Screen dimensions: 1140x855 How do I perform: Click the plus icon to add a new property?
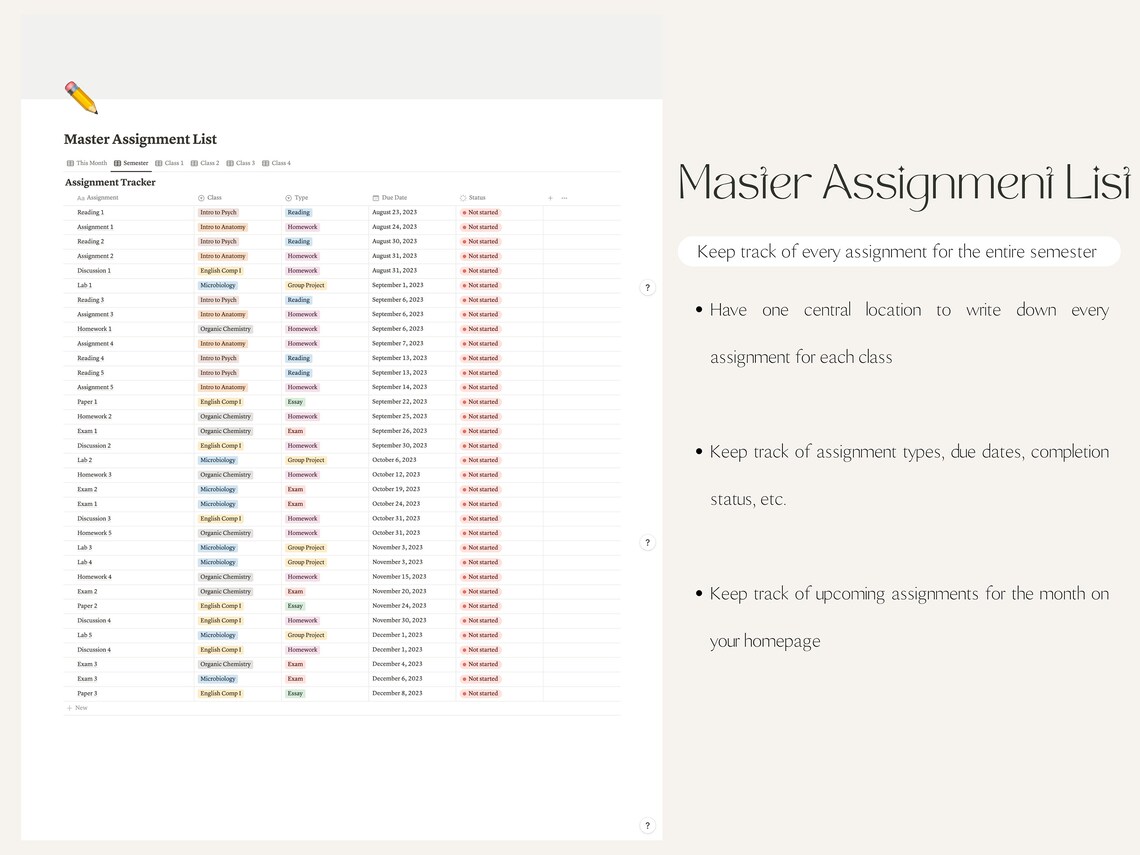(549, 197)
